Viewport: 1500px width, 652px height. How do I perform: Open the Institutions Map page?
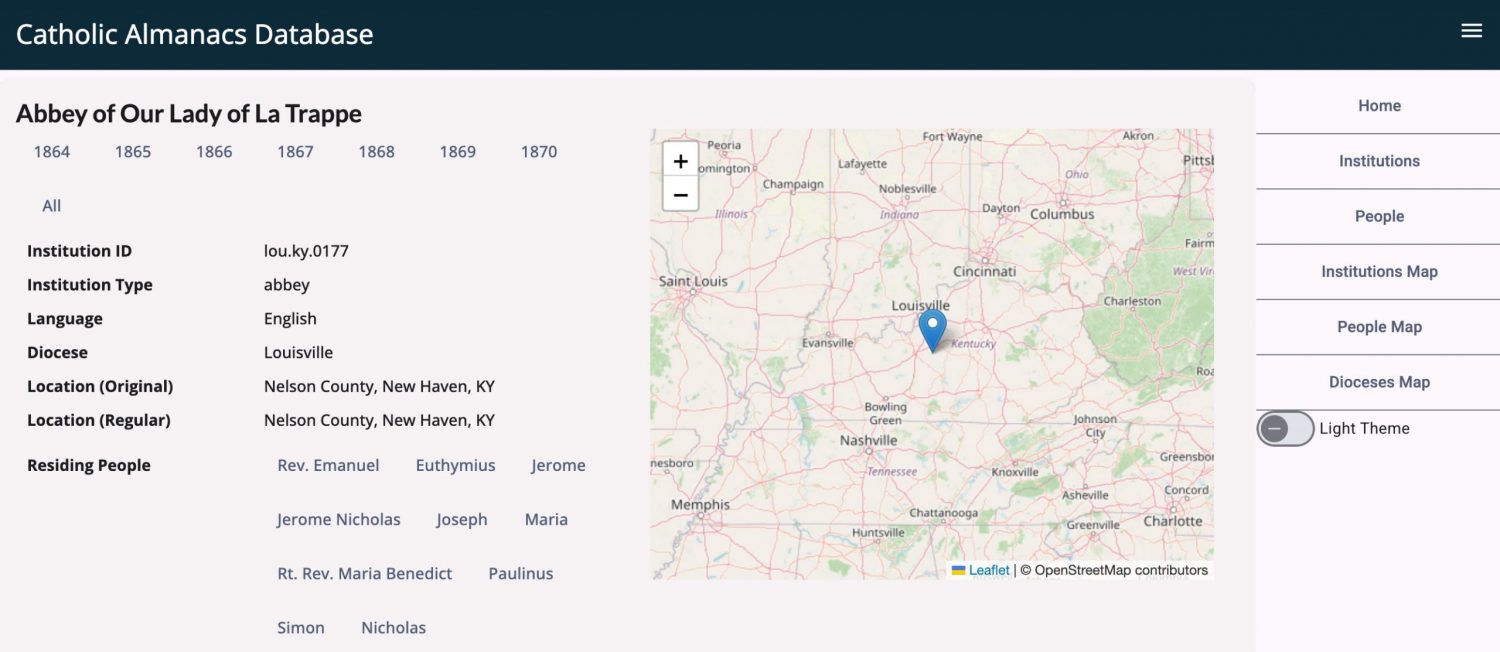click(1378, 272)
